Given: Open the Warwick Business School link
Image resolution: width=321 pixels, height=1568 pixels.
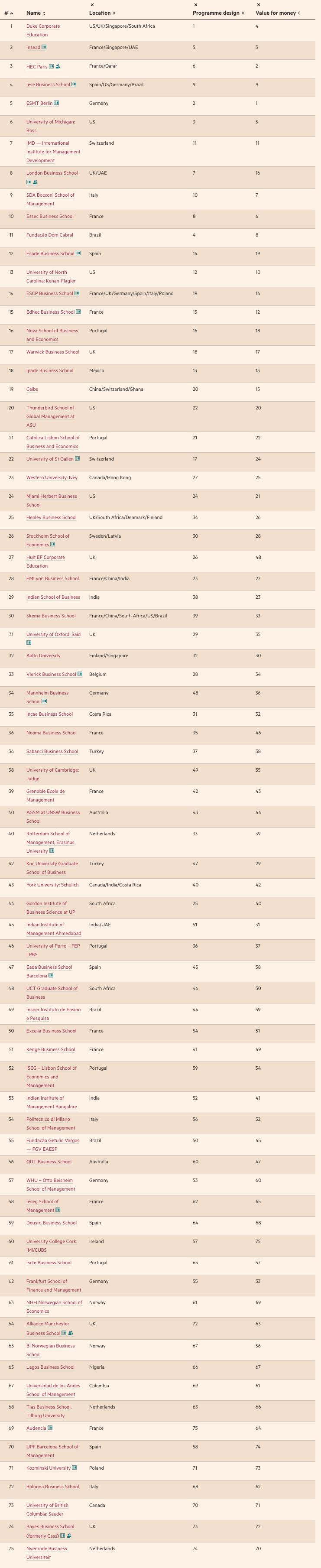Looking at the screenshot, I should tap(52, 352).
